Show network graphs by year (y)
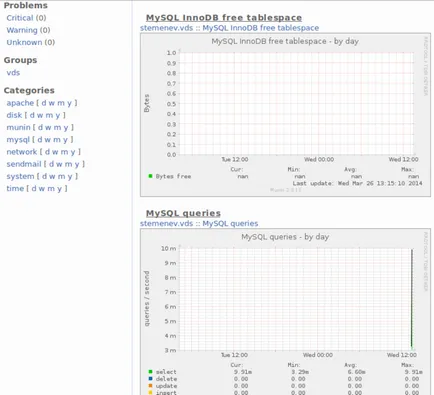Viewport: 434px width, 395px height. (x=73, y=152)
